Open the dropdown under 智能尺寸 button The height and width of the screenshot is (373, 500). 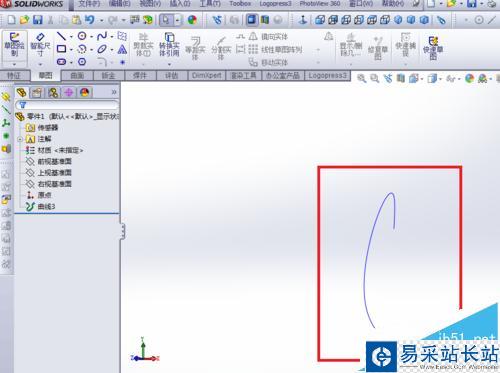coord(40,64)
